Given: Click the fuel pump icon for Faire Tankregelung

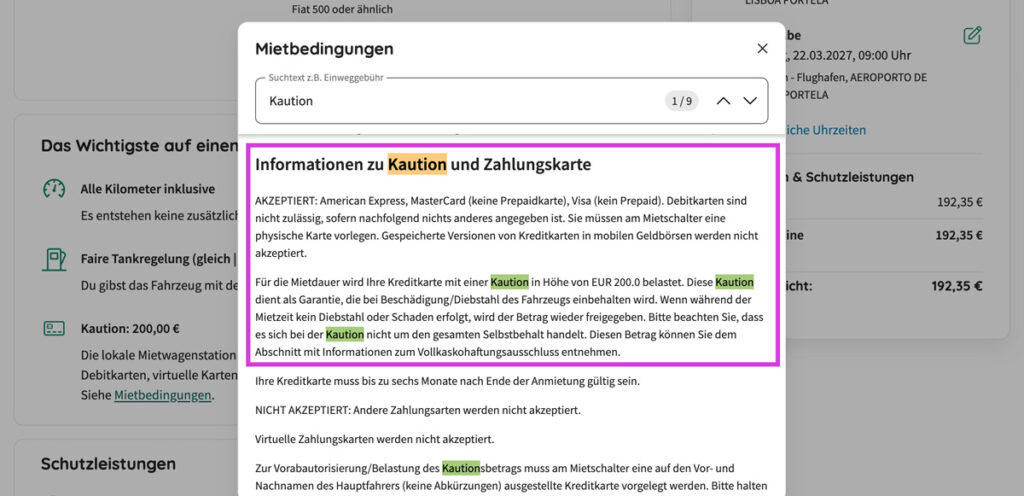Looking at the screenshot, I should (x=54, y=259).
